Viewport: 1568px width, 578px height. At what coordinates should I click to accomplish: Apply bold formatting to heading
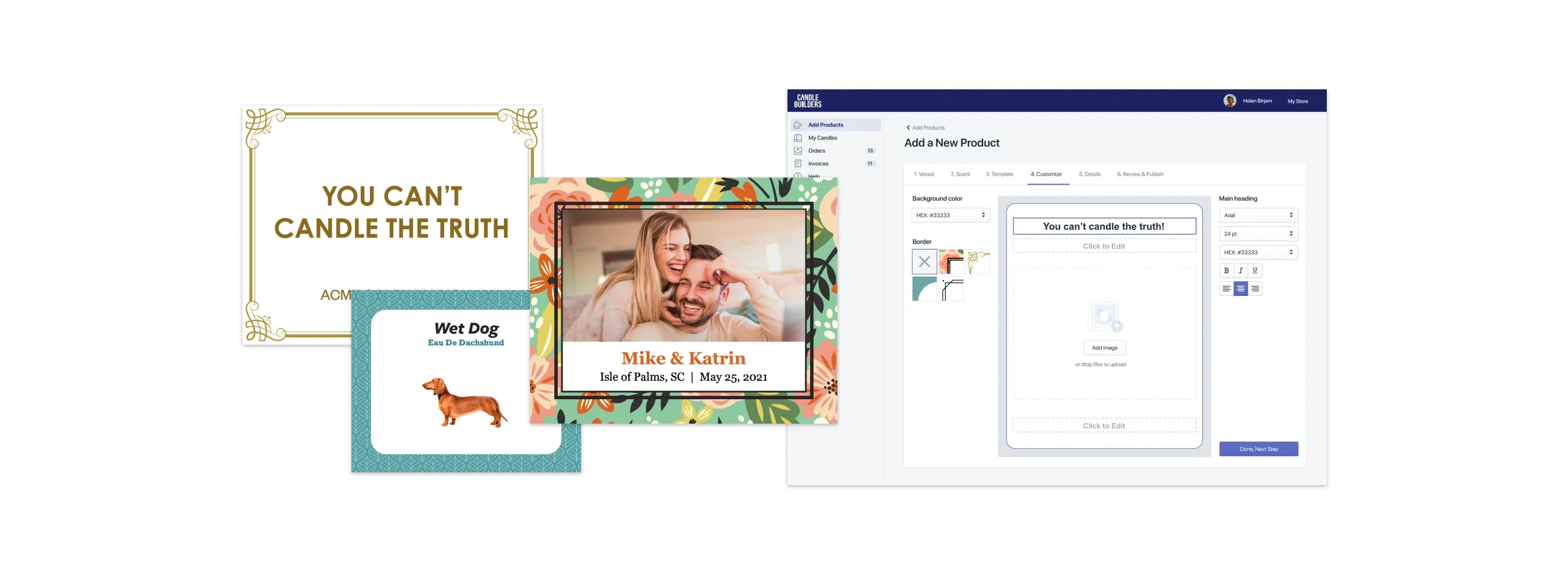pos(1226,270)
